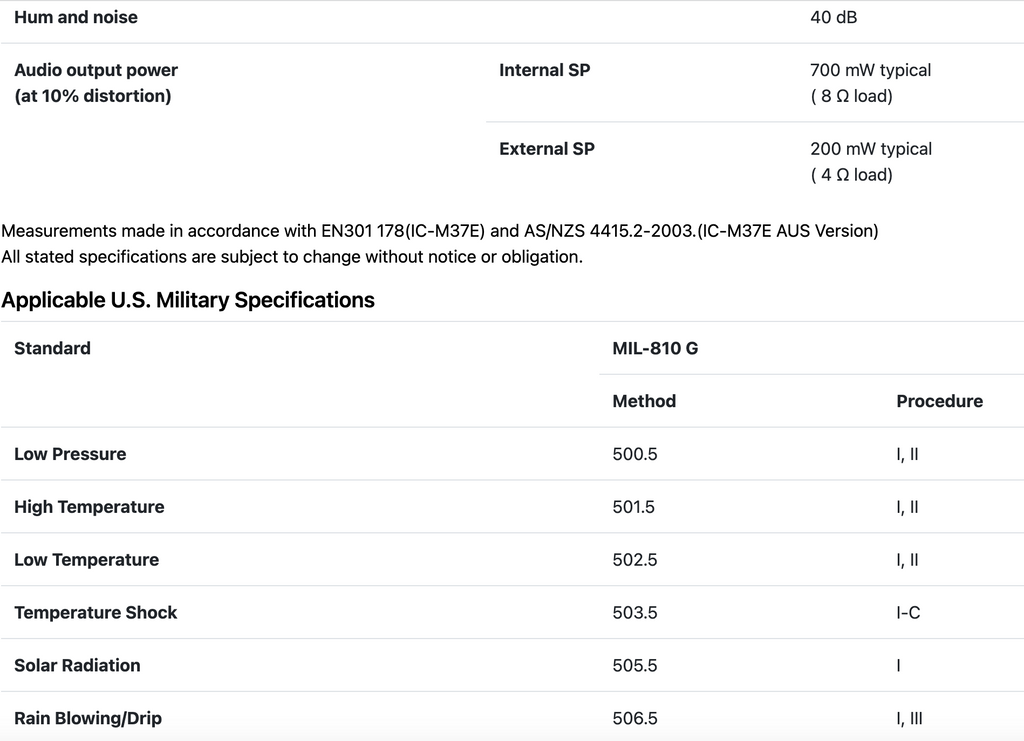Screen dimensions: 1024x741
Task: Click the 200 mW typical value
Action: pos(870,149)
